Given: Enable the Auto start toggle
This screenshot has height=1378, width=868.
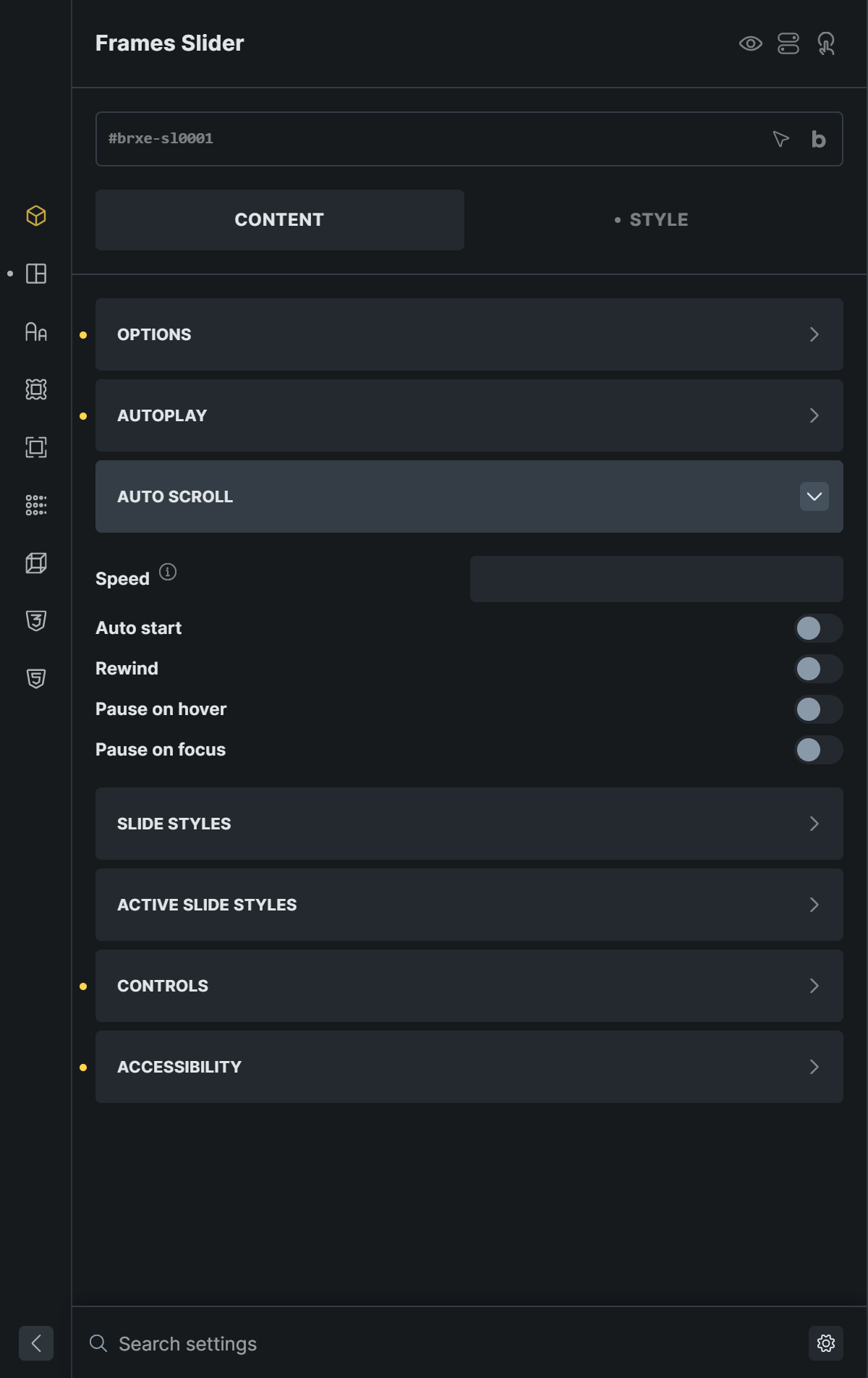Looking at the screenshot, I should click(x=819, y=628).
